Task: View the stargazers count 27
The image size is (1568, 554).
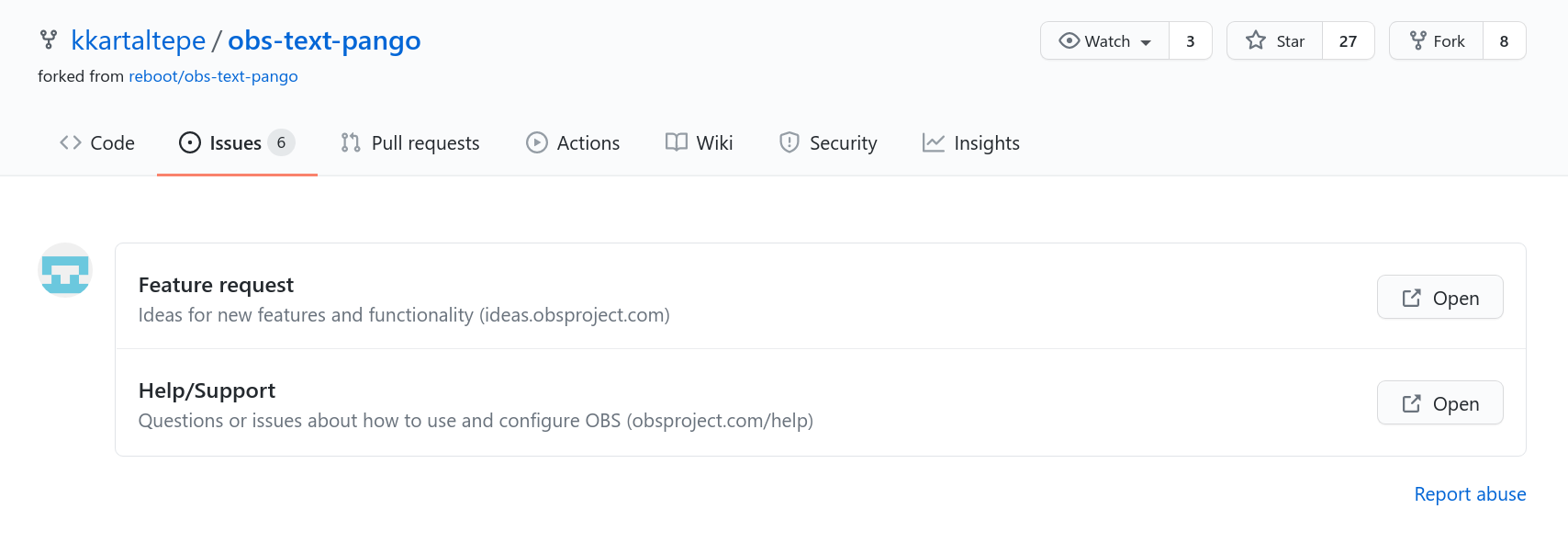Action: (x=1348, y=41)
